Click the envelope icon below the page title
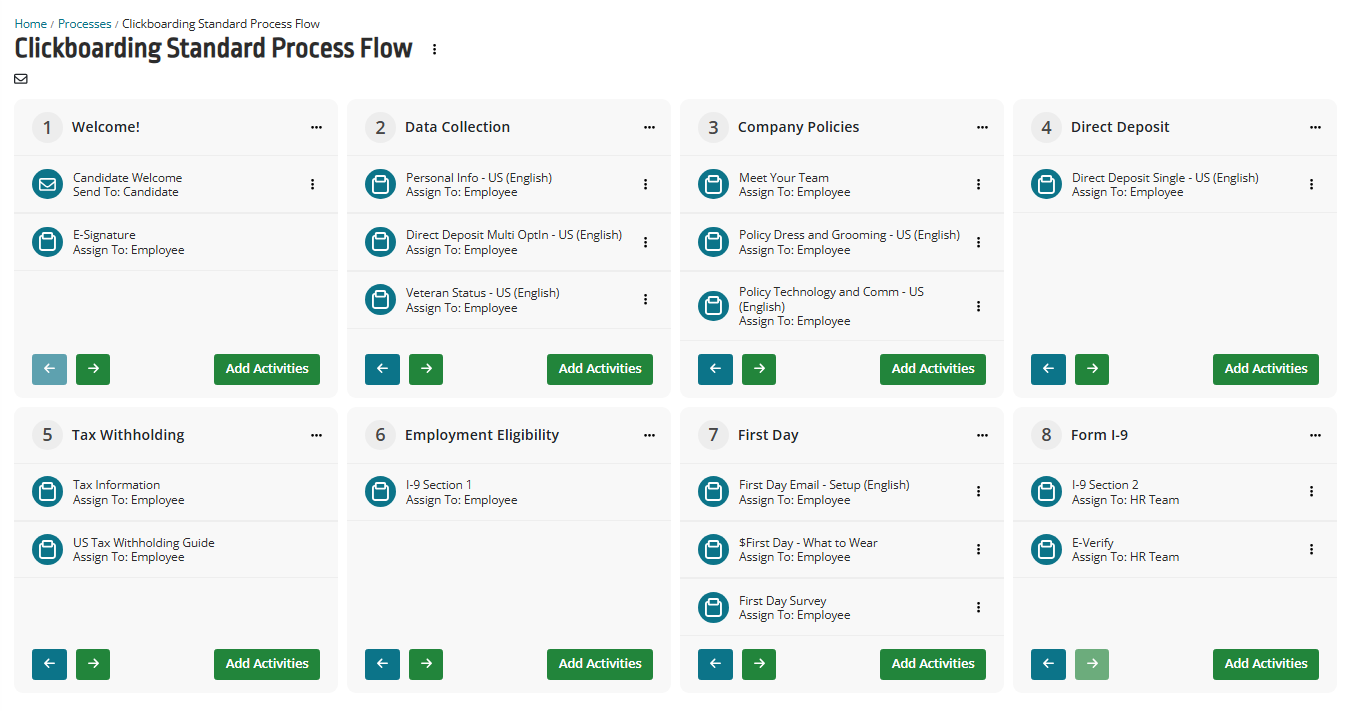This screenshot has height=711, width=1359. click(21, 79)
